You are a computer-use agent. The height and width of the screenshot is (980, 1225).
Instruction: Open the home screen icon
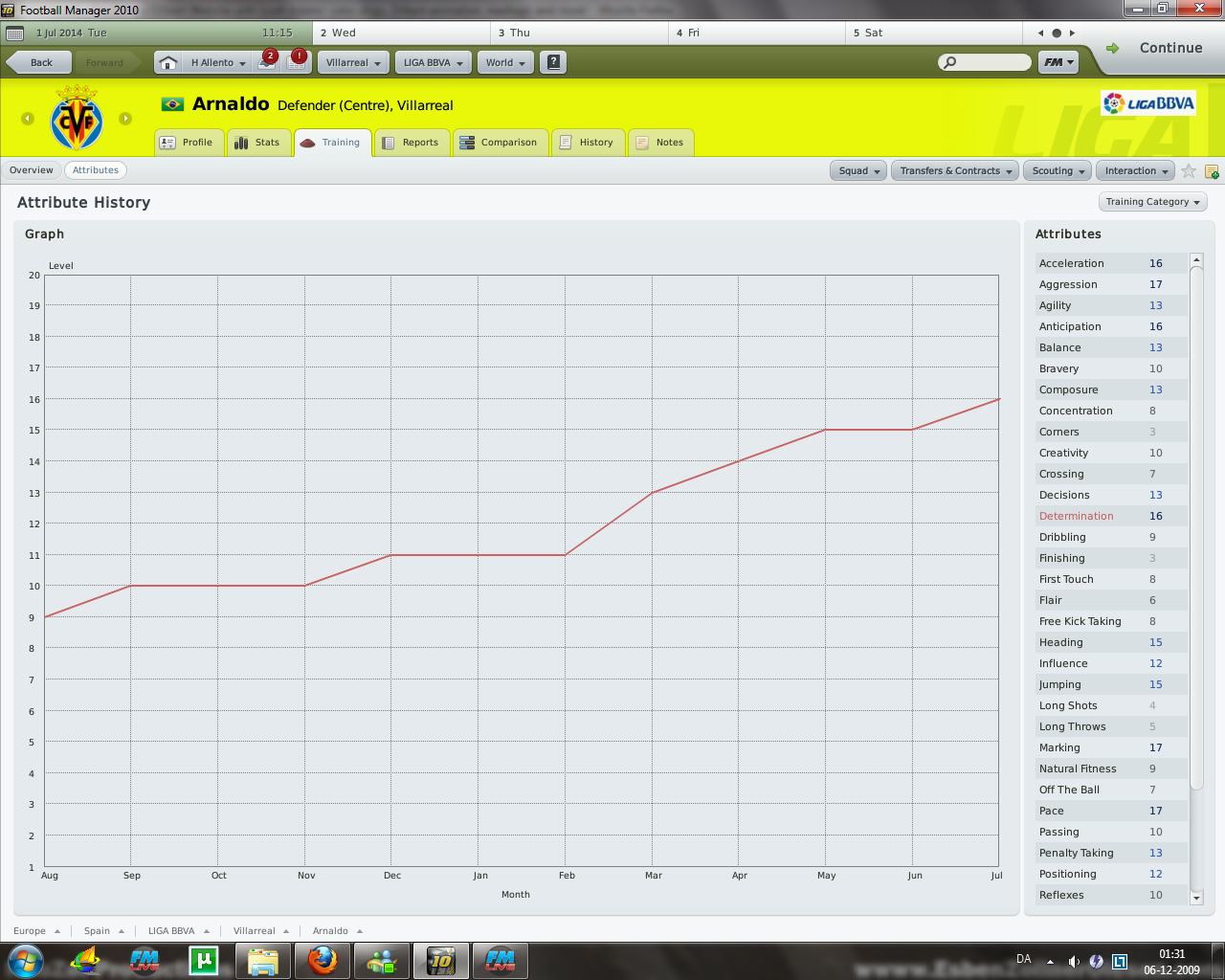point(167,62)
